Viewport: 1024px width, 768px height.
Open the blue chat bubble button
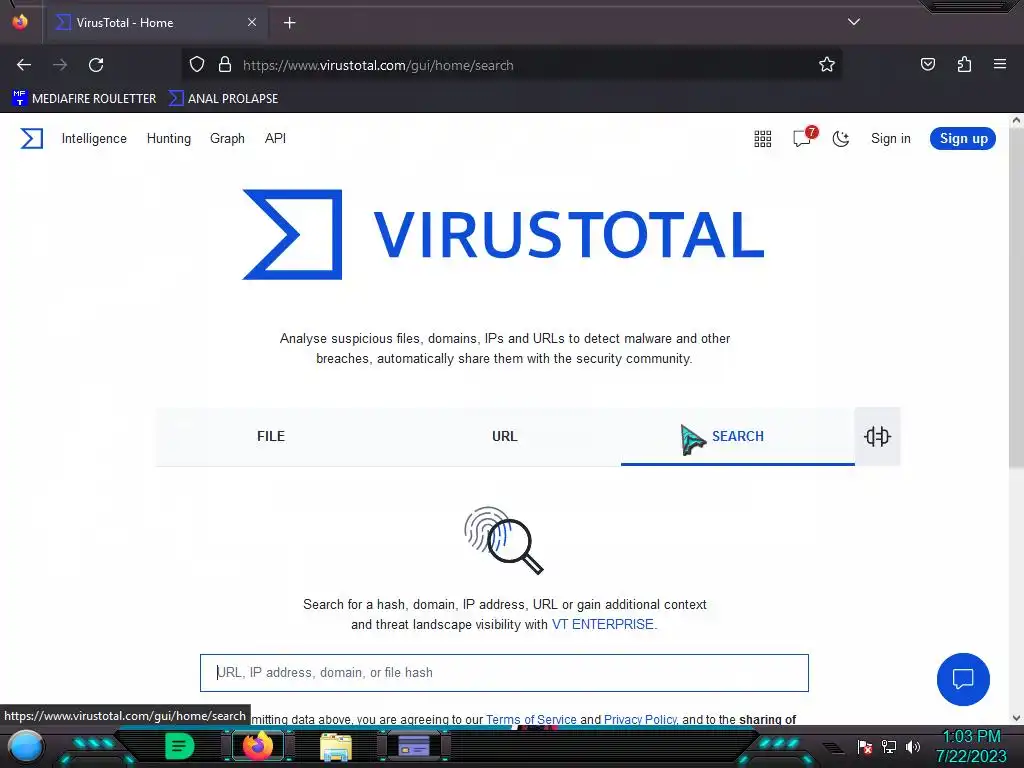click(963, 679)
